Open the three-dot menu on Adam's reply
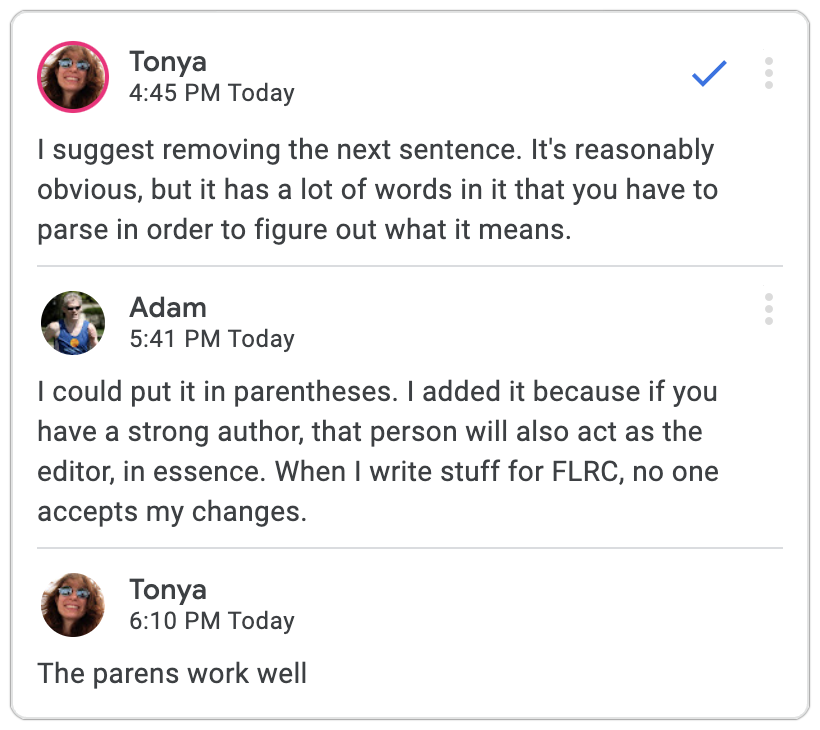 768,309
